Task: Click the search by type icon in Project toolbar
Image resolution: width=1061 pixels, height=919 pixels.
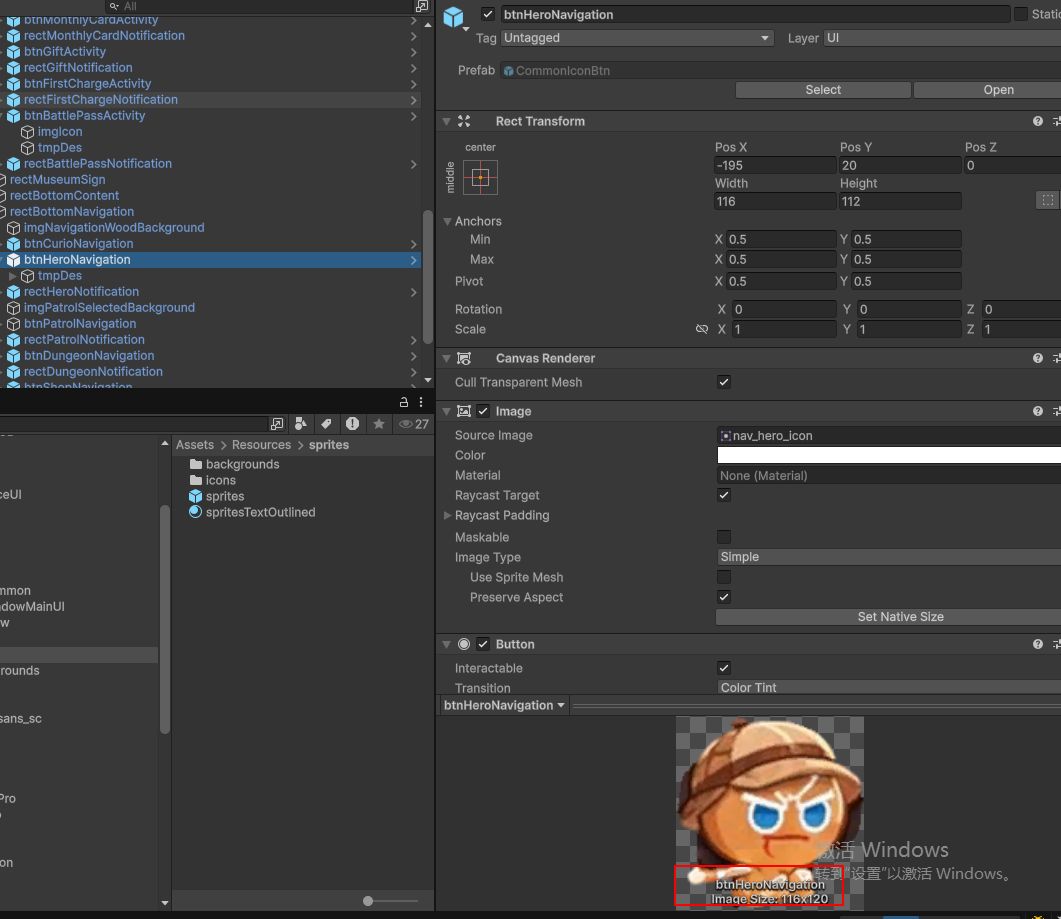Action: click(x=300, y=424)
